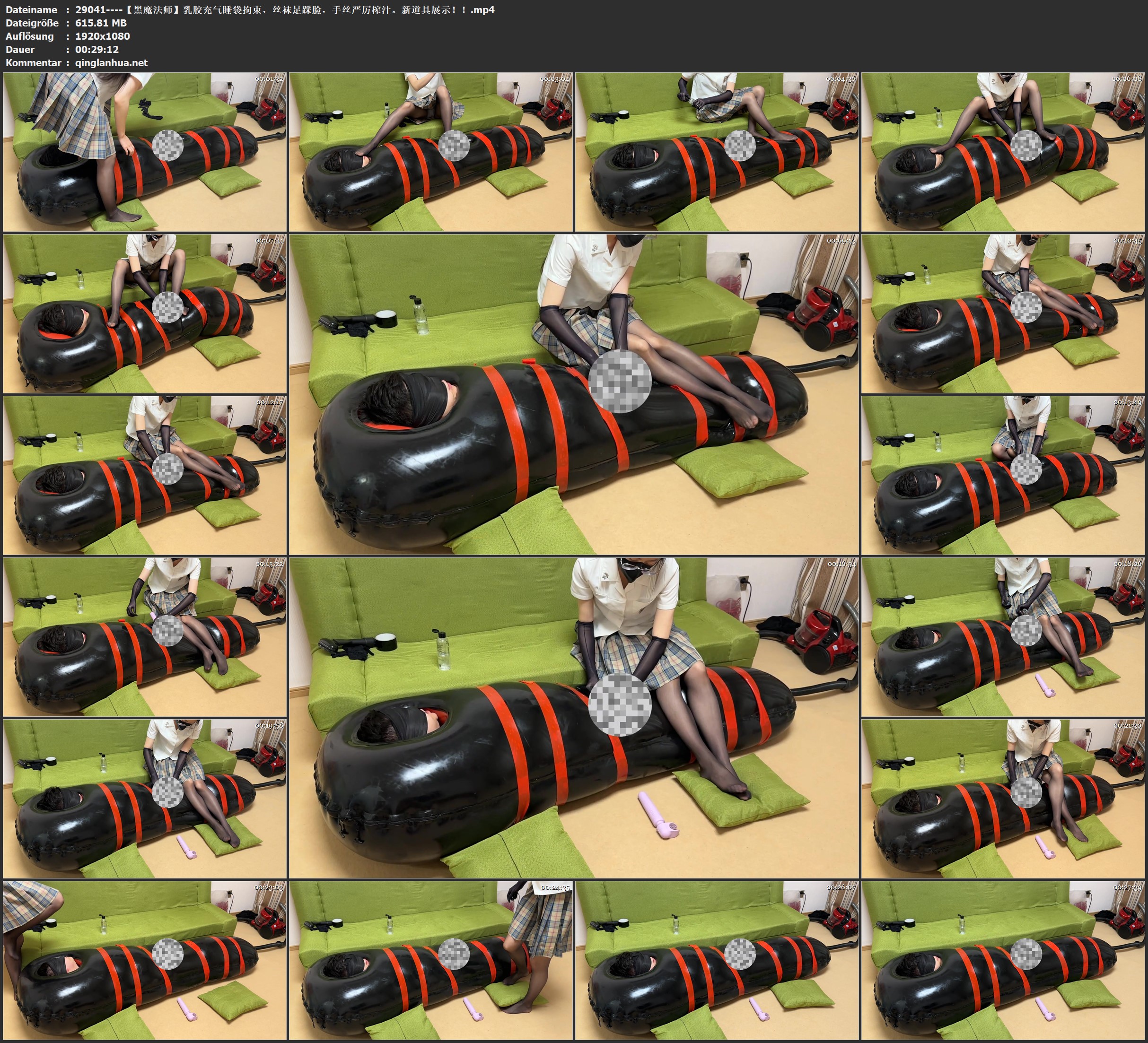The width and height of the screenshot is (1148, 1043).
Task: Select the thumbnail timestamped 00:07:41
Action: pos(145,313)
